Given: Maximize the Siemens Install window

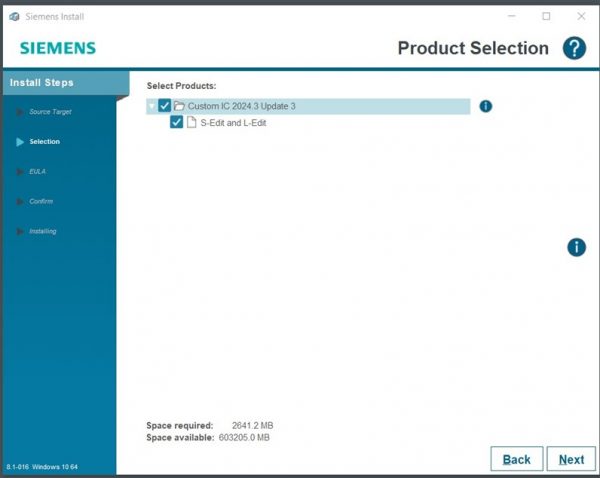Looking at the screenshot, I should 546,16.
